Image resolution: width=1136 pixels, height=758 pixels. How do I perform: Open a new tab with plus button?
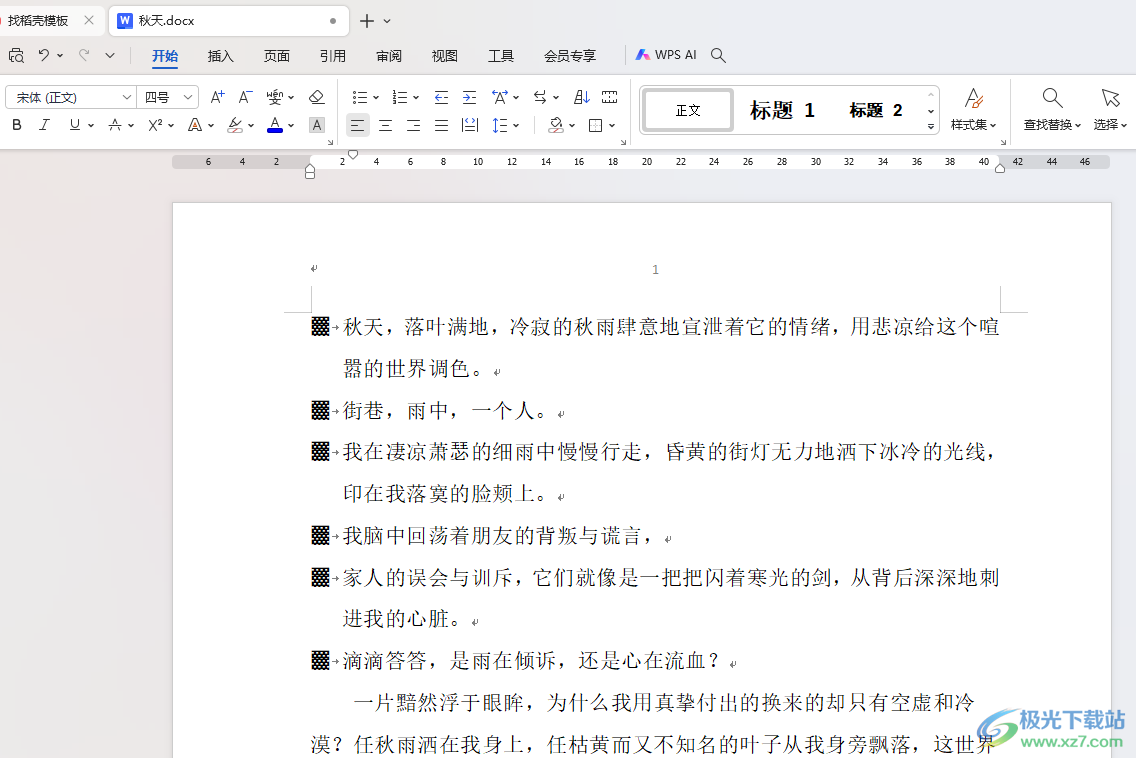tap(367, 21)
